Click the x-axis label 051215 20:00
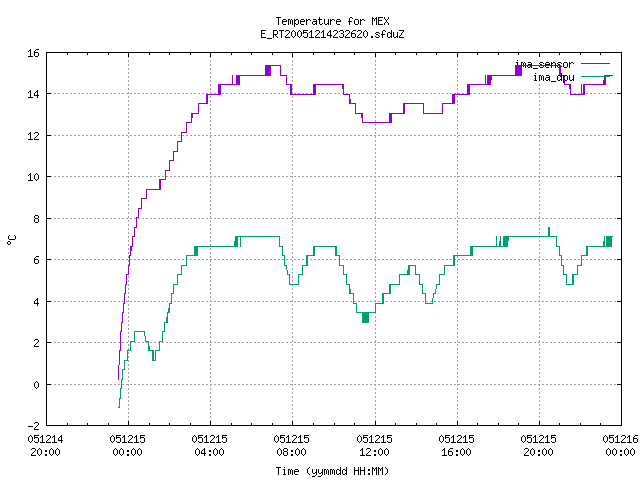This screenshot has height=480, width=640. (538, 445)
